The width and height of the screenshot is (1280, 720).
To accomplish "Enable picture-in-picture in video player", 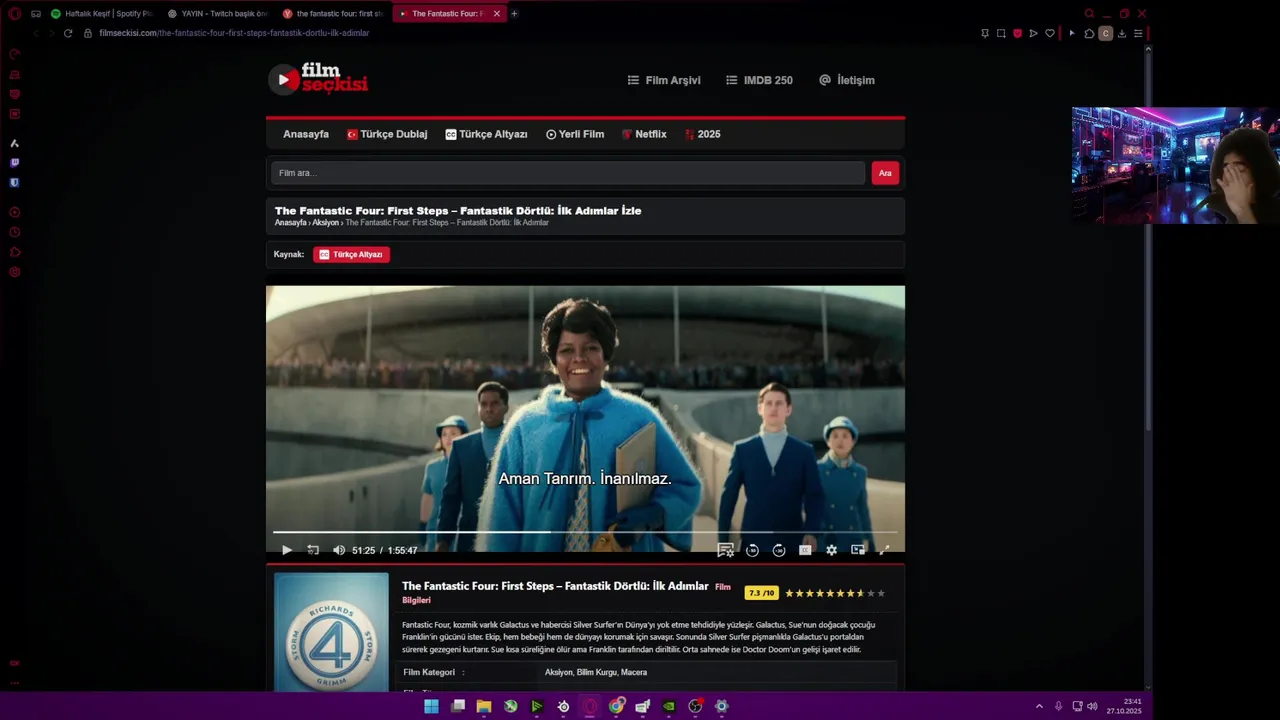I will click(858, 550).
